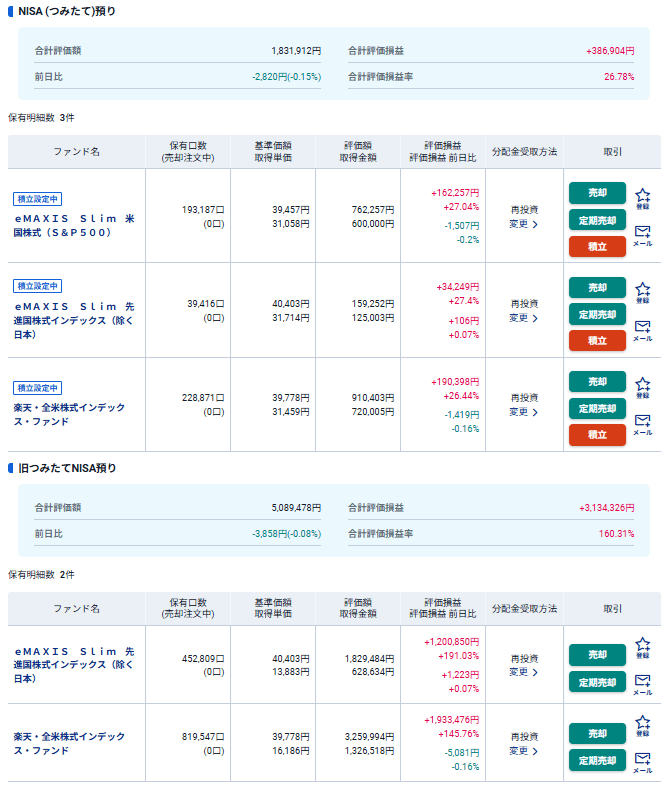
Task: Click star 登録 icon for eMAXIS Slim 米国株式
Action: [642, 197]
